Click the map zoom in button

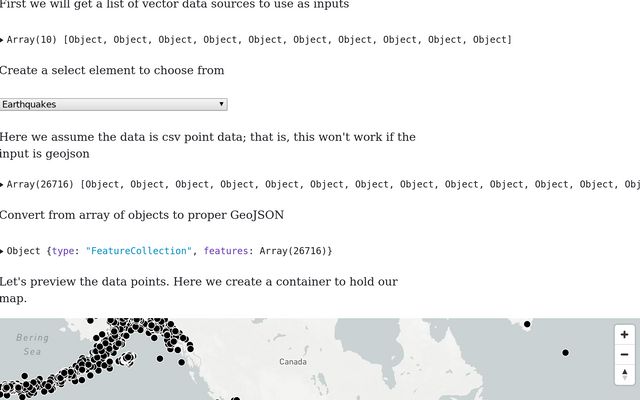click(x=625, y=335)
